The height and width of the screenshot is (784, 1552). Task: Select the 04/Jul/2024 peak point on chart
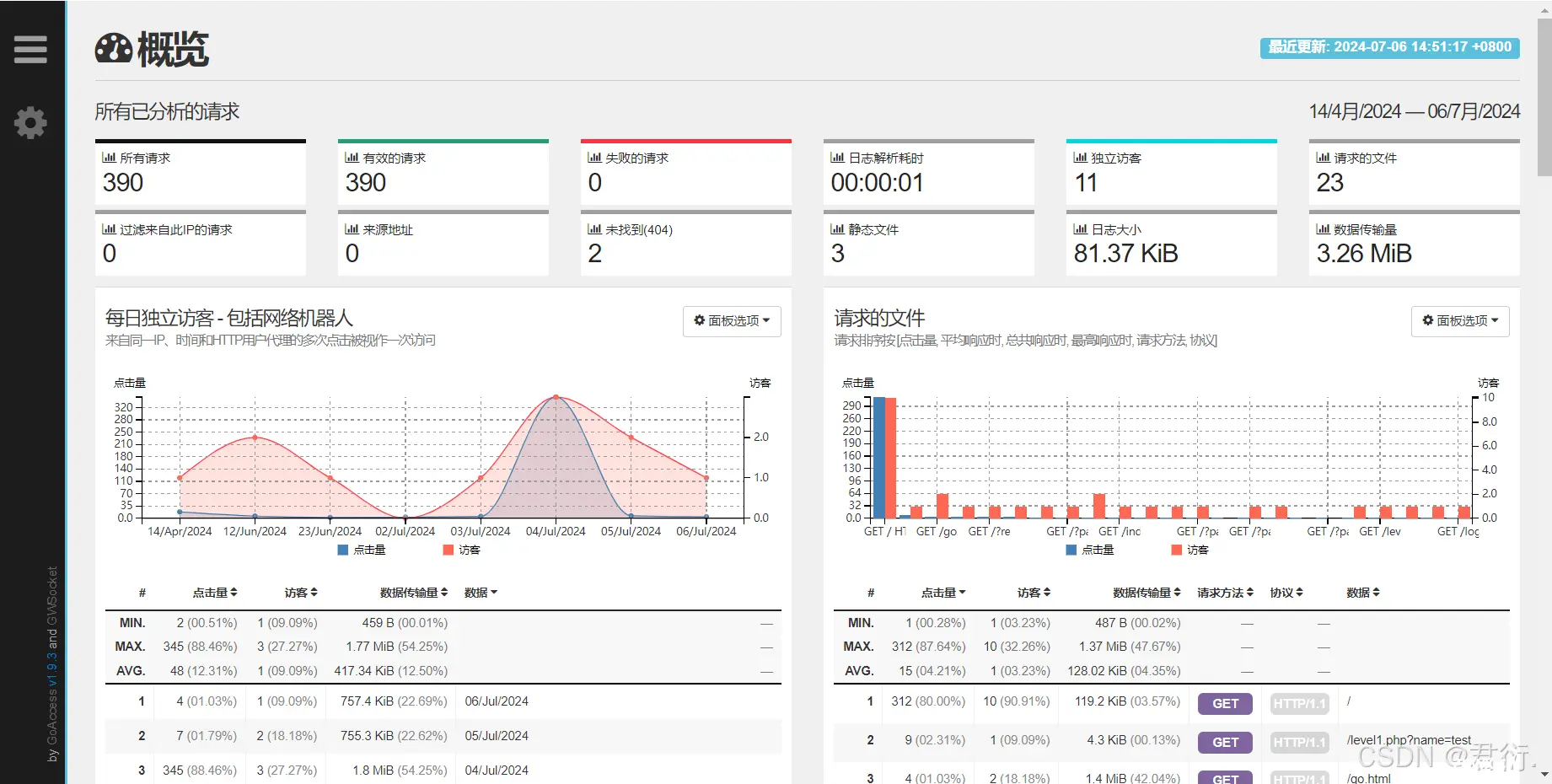(556, 397)
